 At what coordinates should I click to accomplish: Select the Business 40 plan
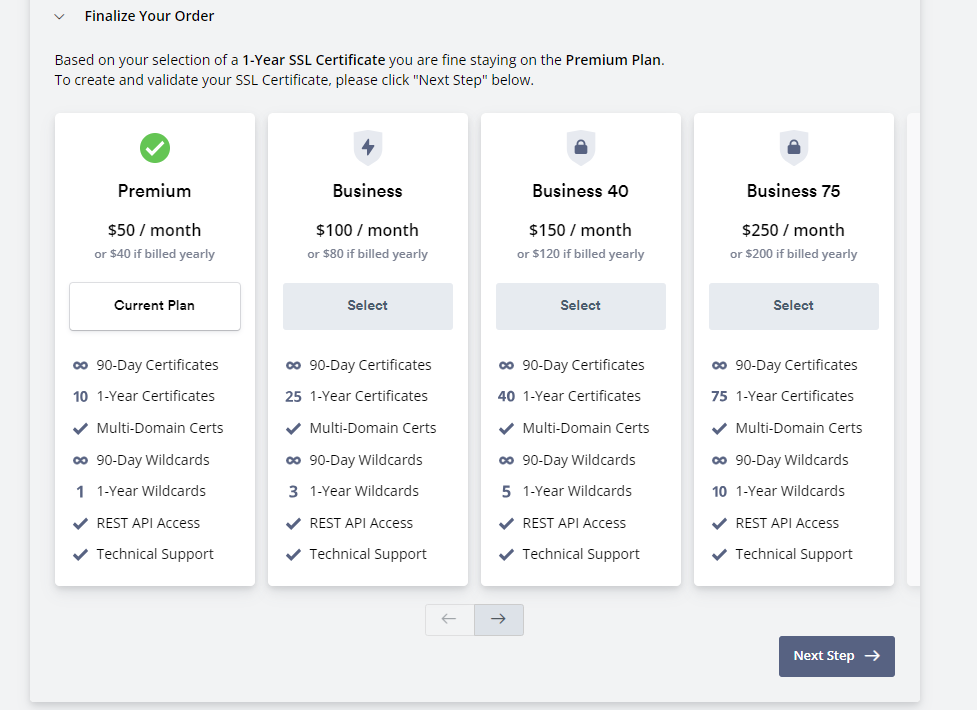[x=581, y=306]
